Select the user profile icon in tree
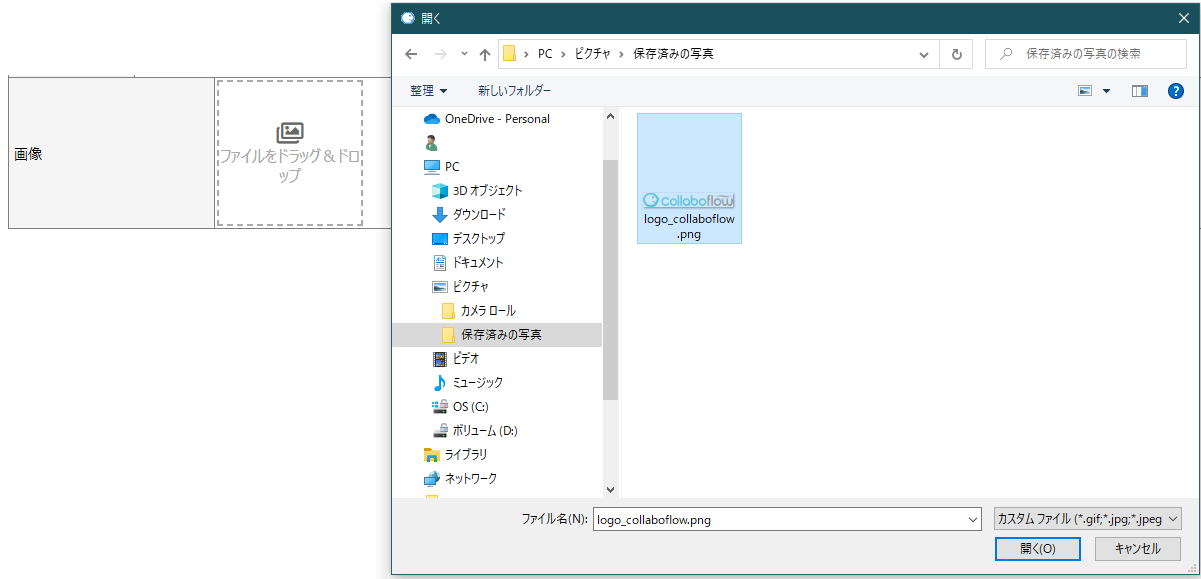1201x579 pixels. click(x=431, y=143)
